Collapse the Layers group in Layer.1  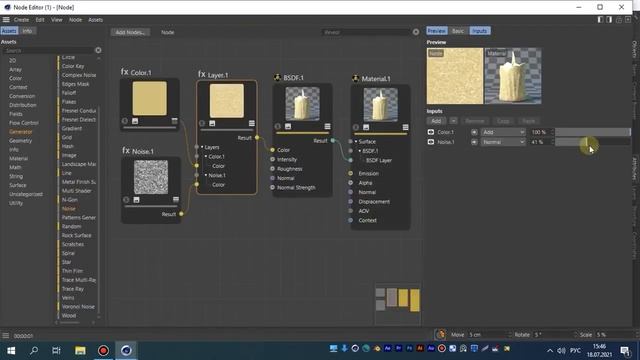tap(202, 147)
